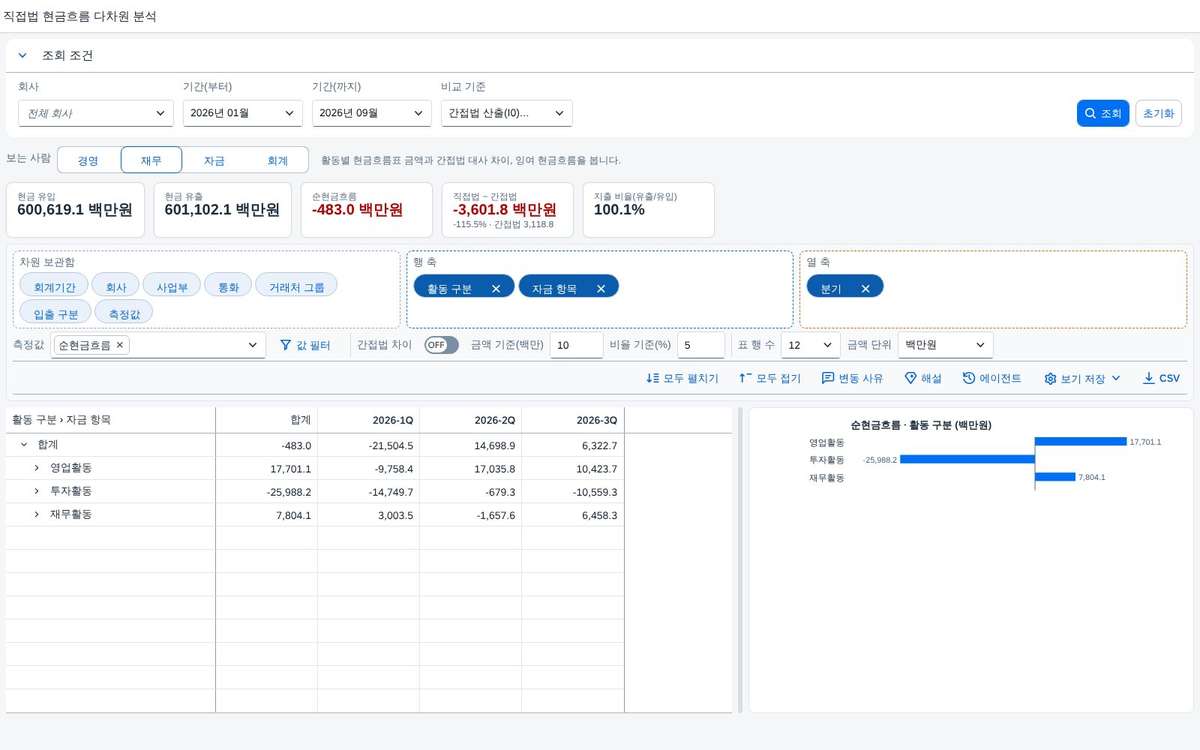Open the 비교 기준 dropdown

click(x=507, y=114)
